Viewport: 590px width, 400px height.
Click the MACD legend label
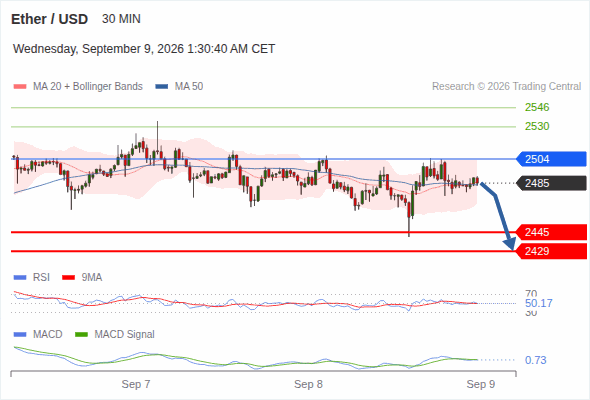coord(48,335)
